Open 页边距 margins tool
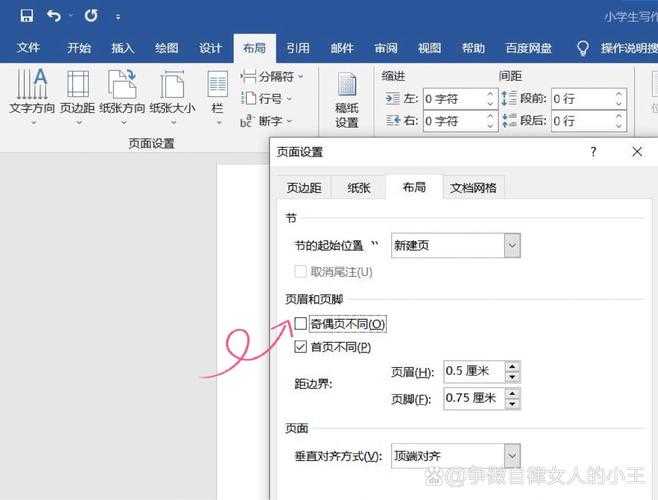 (78, 97)
